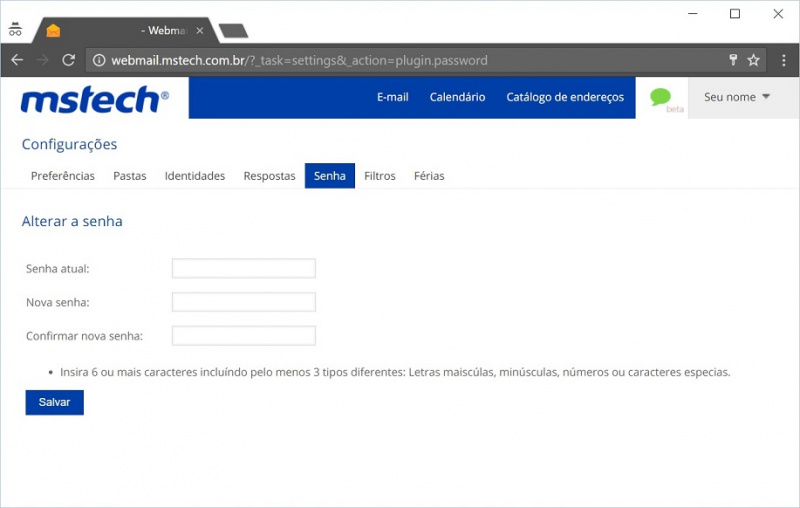The width and height of the screenshot is (800, 508).
Task: Switch to Pastas tab
Action: click(130, 176)
